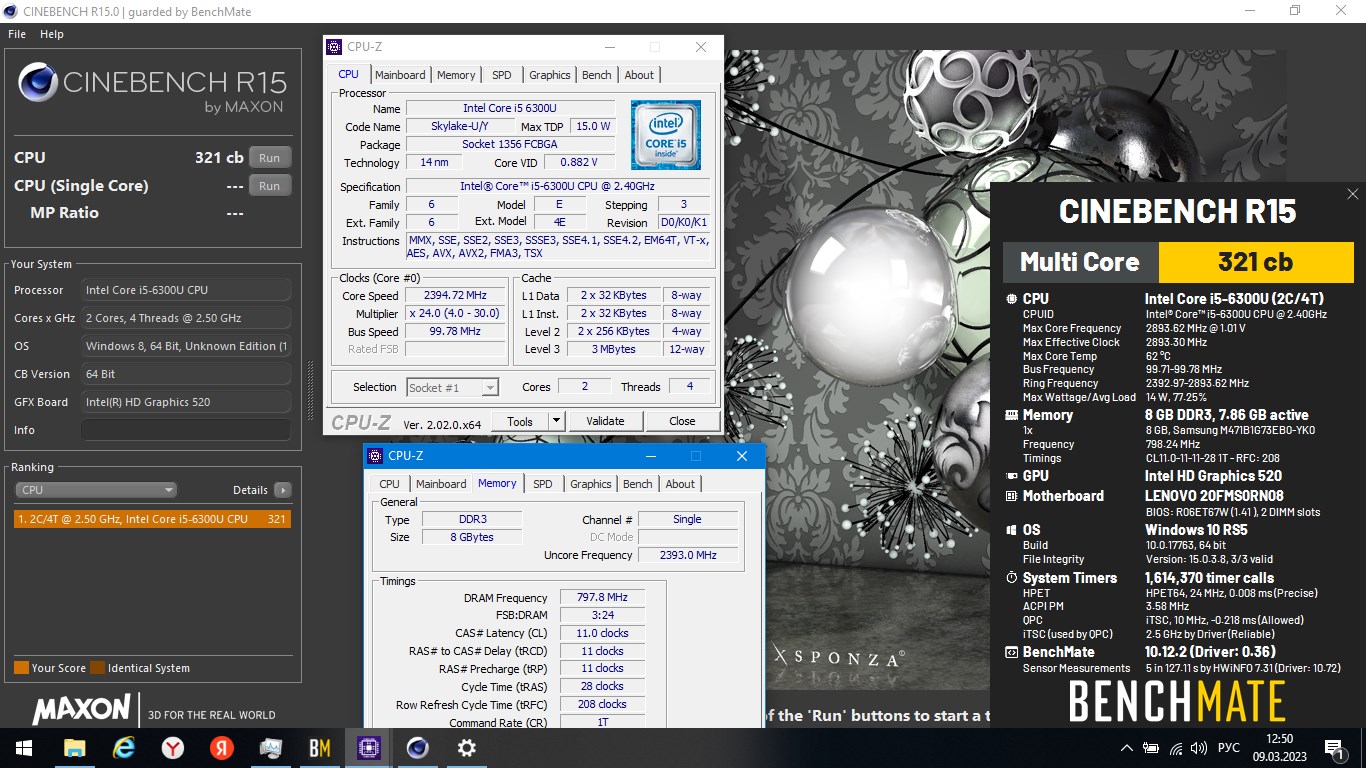Switch to Bench tab in upper CPU-Z window
The image size is (1366, 768).
pyautogui.click(x=597, y=75)
